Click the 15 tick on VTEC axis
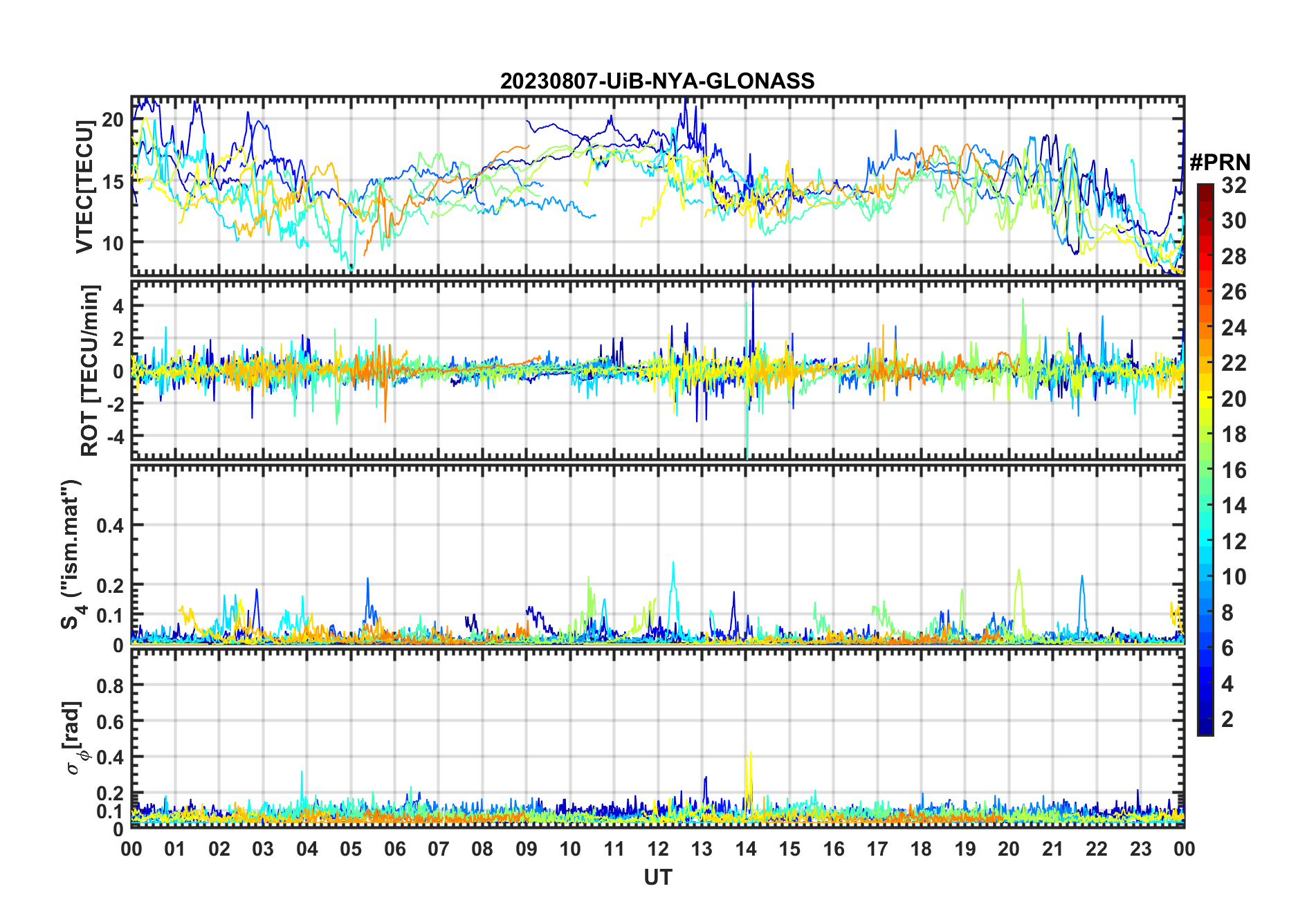This screenshot has width=1316, height=920. coord(113,182)
